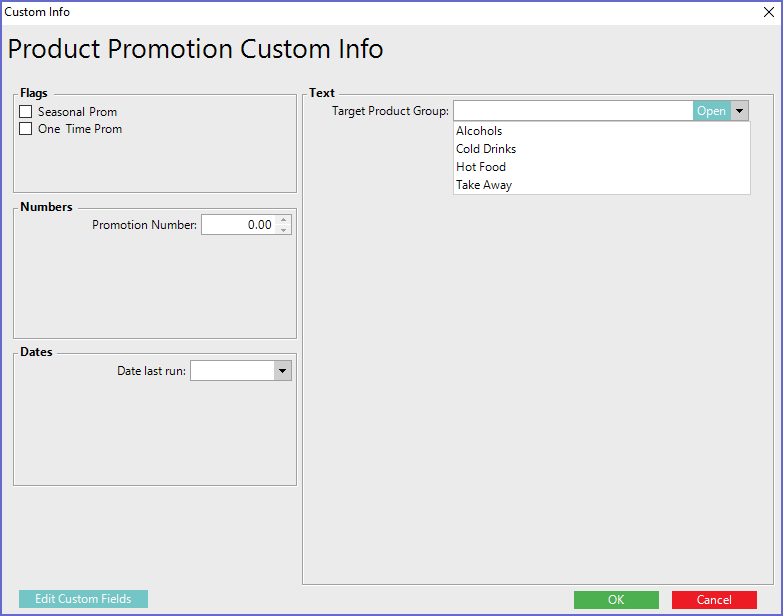Click the Promotion Number field
The width and height of the screenshot is (783, 616).
pos(238,225)
